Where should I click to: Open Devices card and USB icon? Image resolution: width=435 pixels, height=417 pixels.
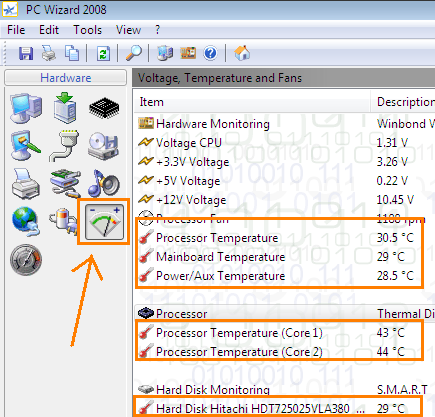point(65,184)
